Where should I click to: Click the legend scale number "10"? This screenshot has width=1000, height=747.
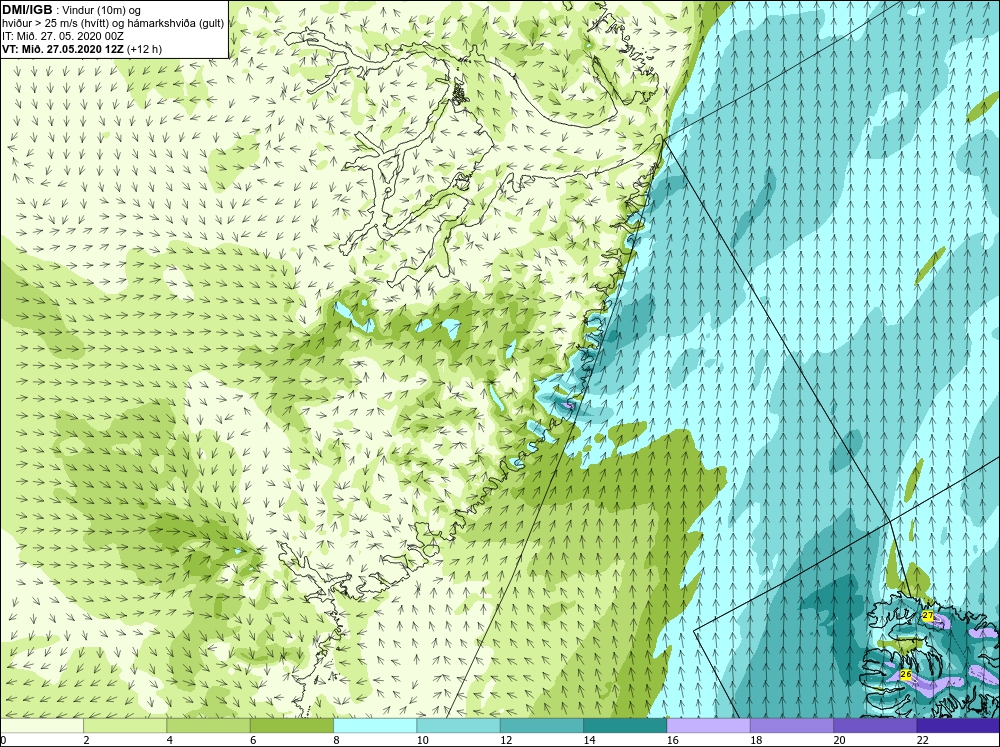pos(423,740)
